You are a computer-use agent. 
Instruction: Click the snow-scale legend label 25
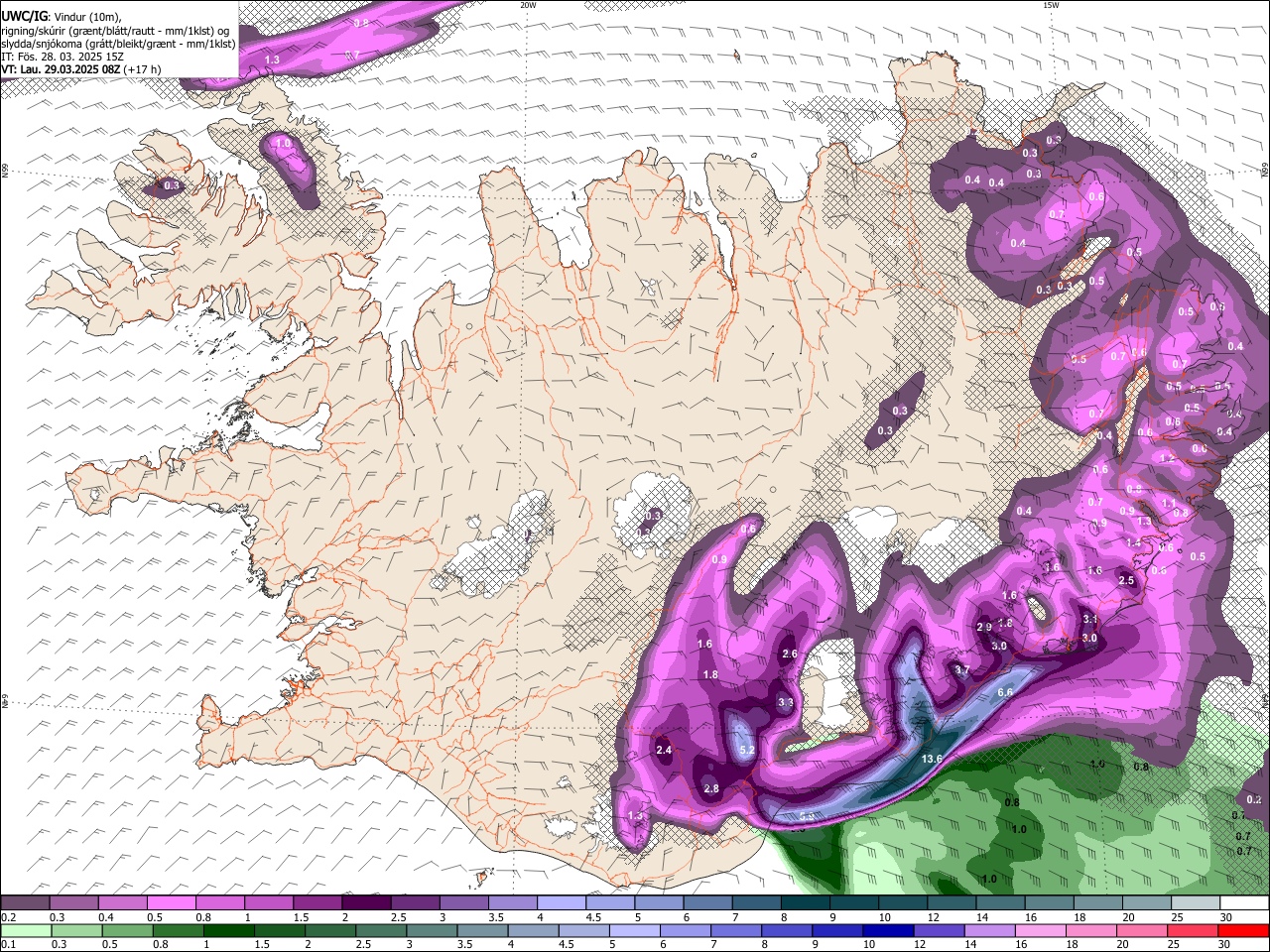pyautogui.click(x=1177, y=917)
